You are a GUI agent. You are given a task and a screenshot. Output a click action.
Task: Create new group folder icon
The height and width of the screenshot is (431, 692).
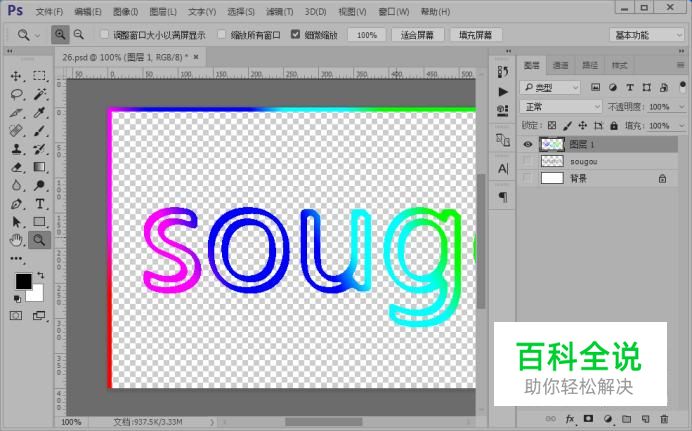pos(626,419)
